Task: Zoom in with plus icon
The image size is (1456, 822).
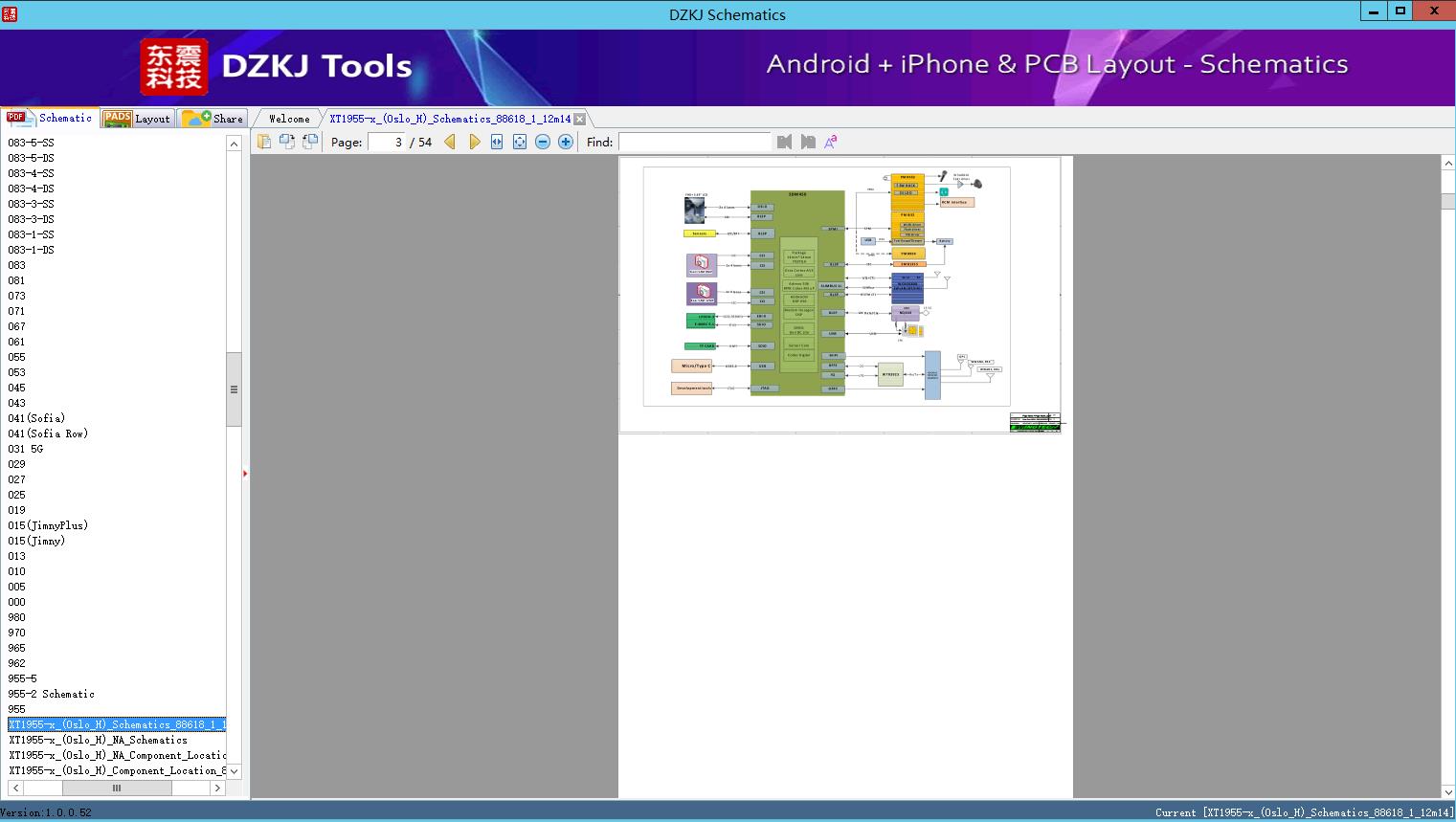Action: click(x=566, y=142)
